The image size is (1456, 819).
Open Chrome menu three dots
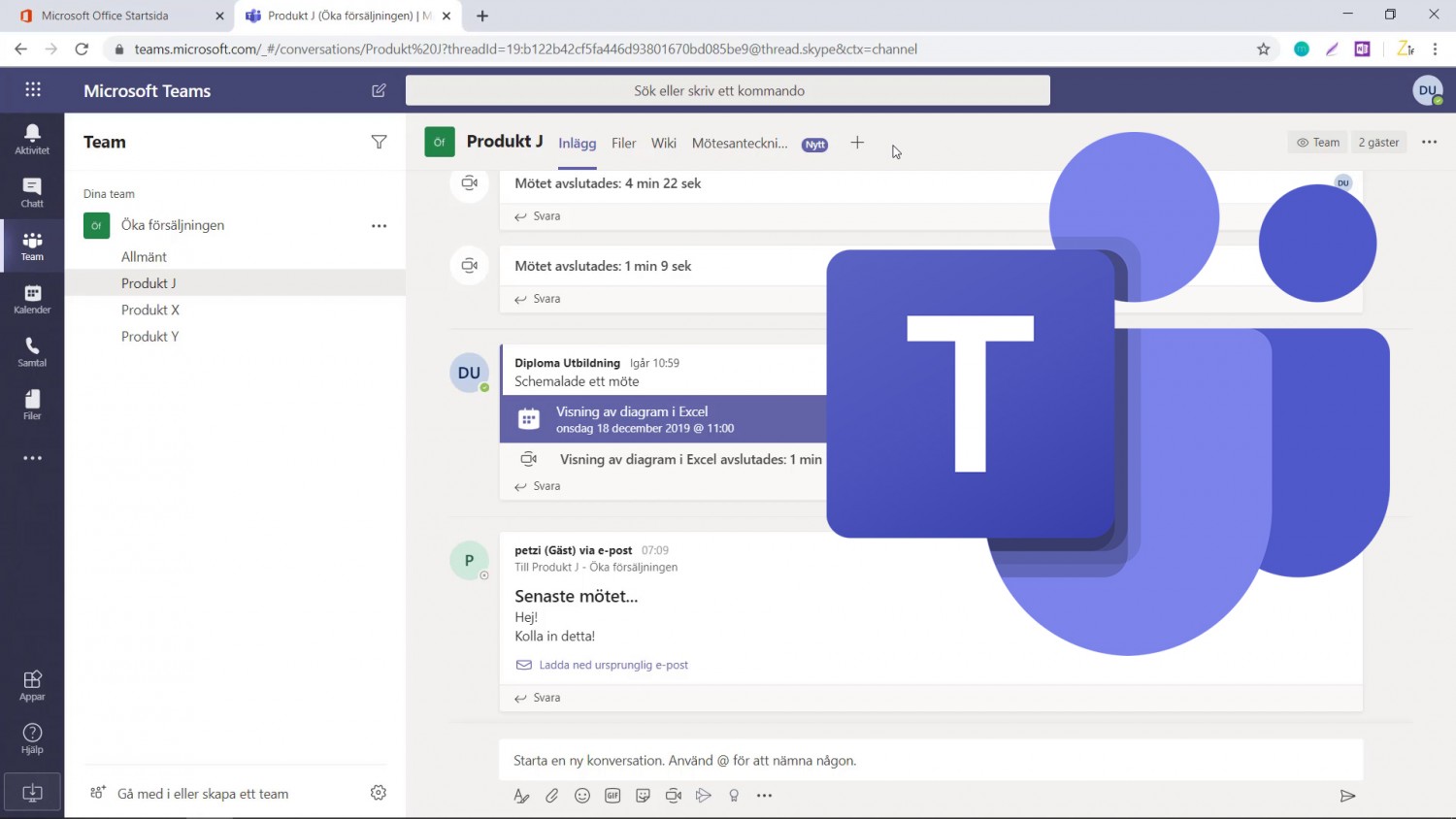1435,49
